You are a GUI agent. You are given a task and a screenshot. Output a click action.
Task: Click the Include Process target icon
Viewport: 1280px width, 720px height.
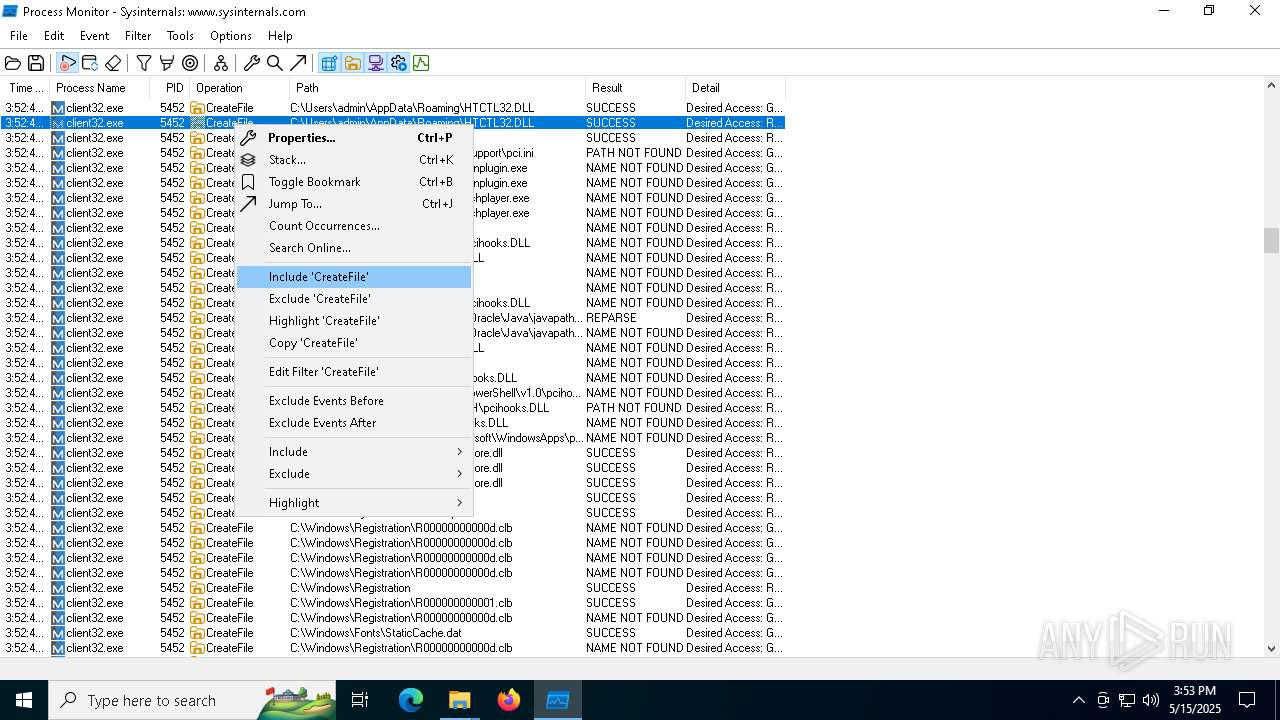pos(189,63)
